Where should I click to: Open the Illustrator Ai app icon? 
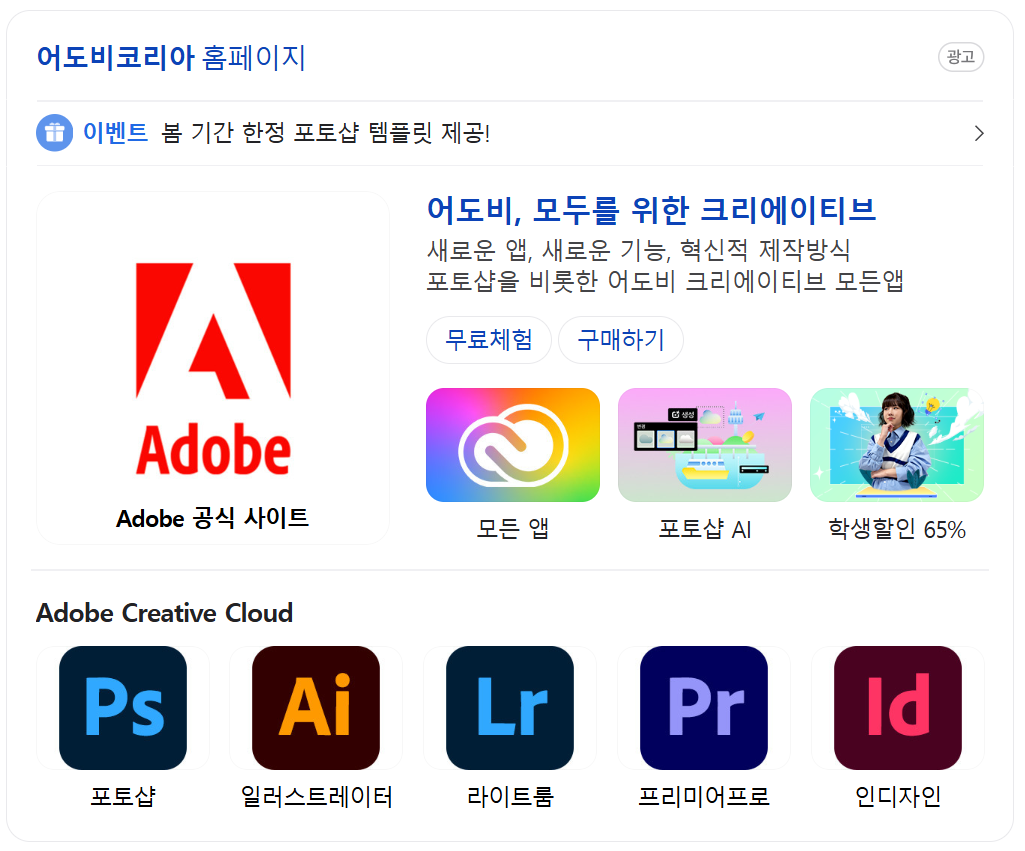316,708
